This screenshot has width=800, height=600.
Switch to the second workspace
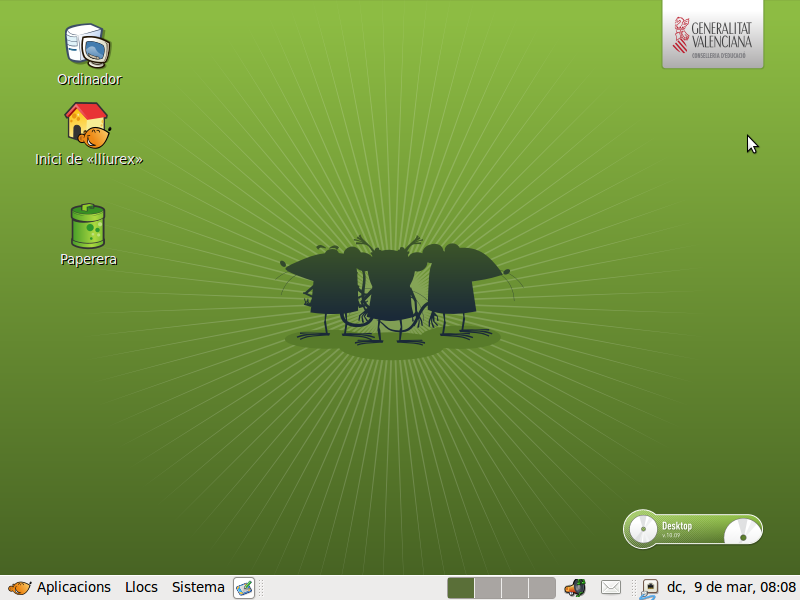tap(488, 588)
